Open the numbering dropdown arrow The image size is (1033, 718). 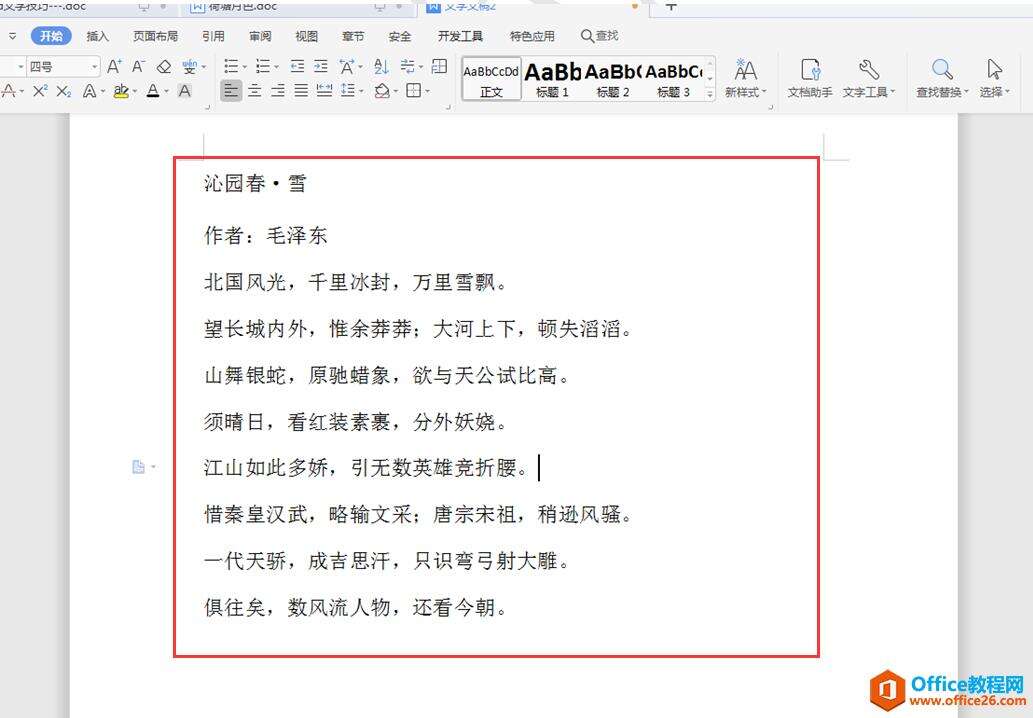[x=276, y=67]
